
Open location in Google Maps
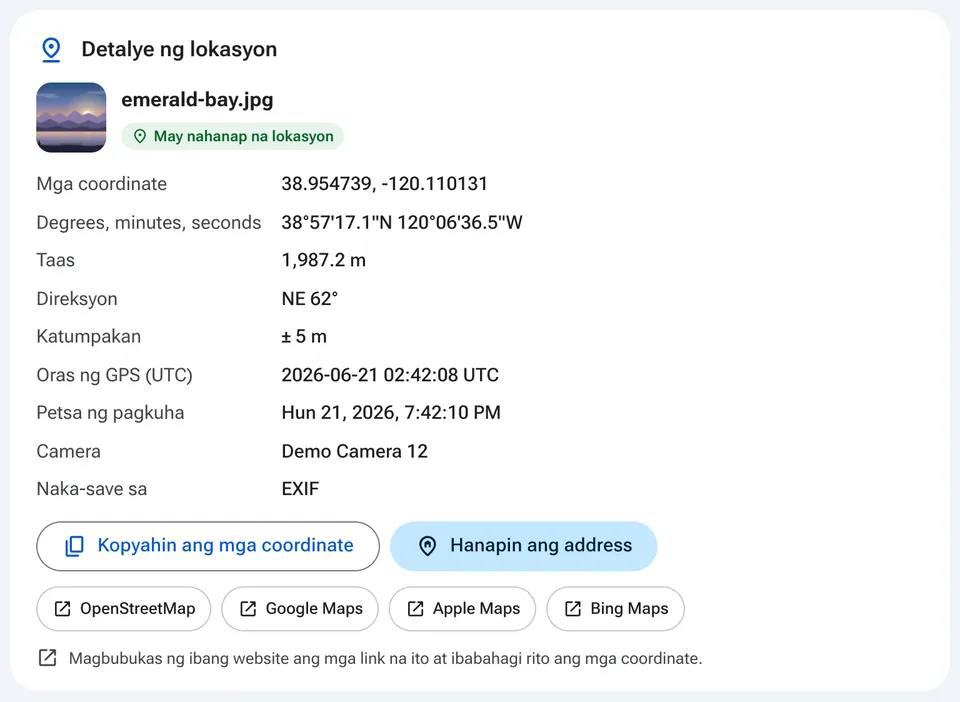tap(300, 608)
